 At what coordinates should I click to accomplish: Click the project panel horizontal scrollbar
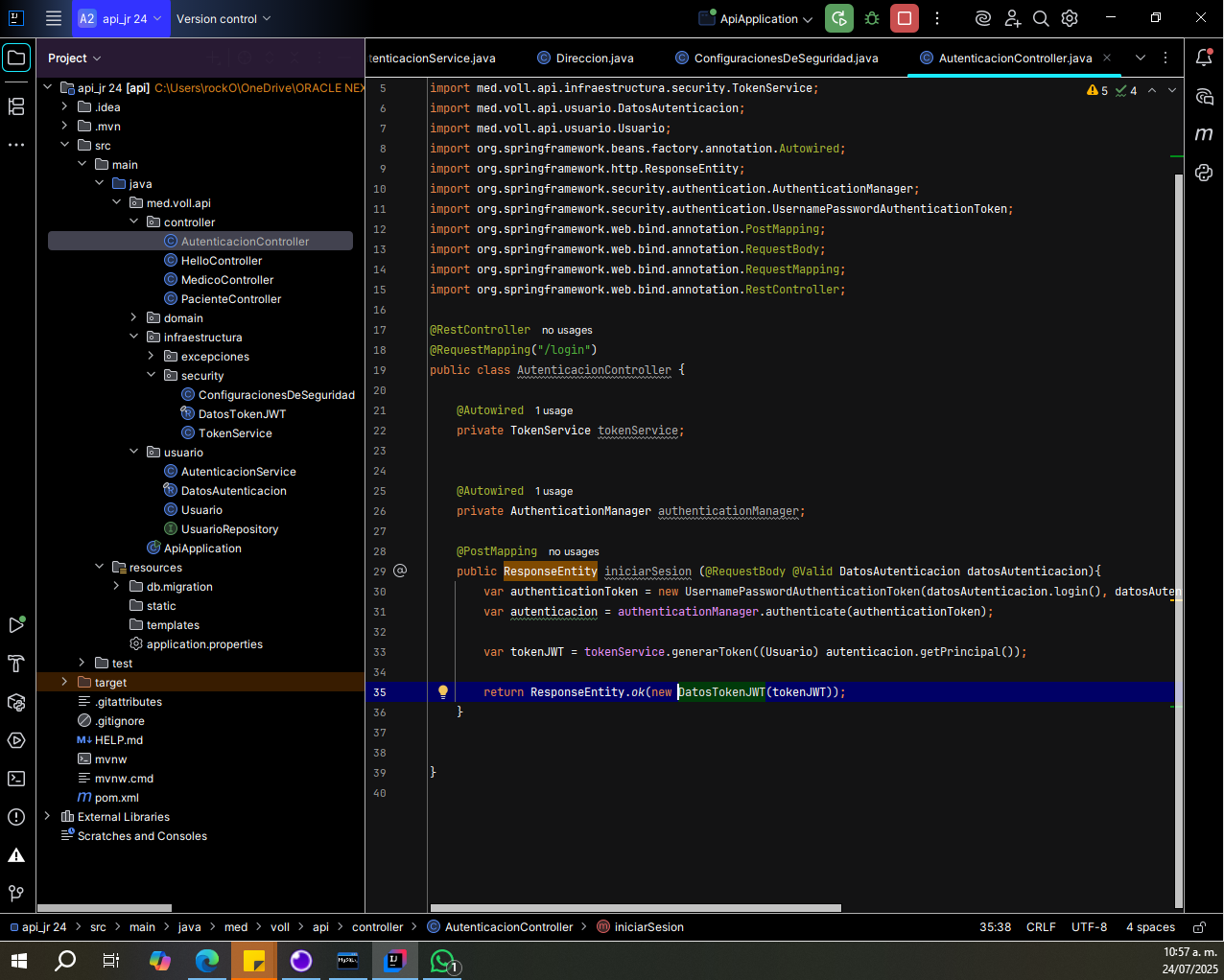click(105, 907)
